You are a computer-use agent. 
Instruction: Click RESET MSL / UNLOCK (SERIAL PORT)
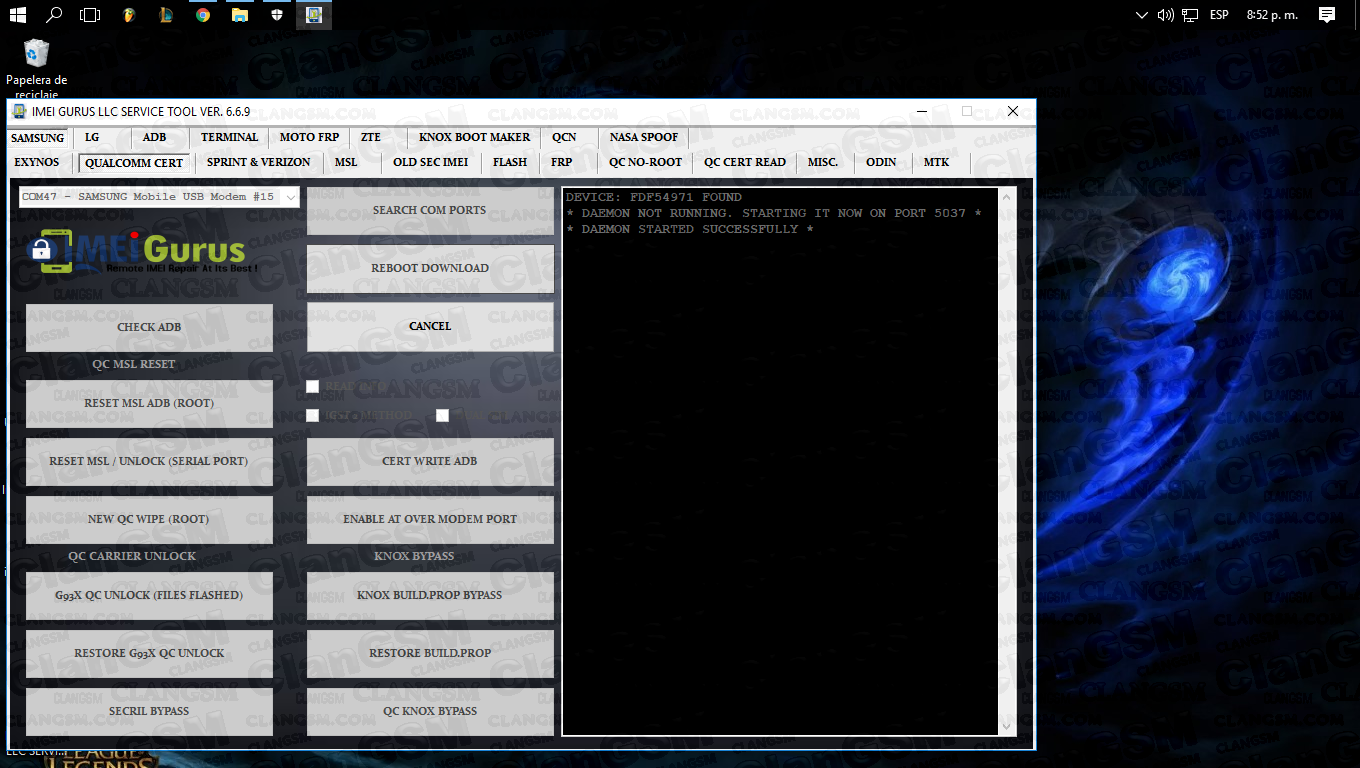149,462
